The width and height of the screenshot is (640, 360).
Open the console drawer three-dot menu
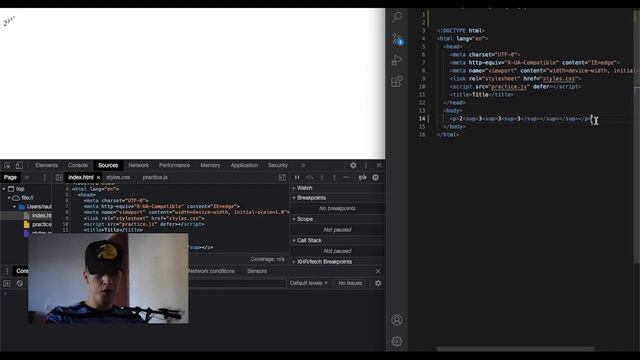(x=7, y=271)
